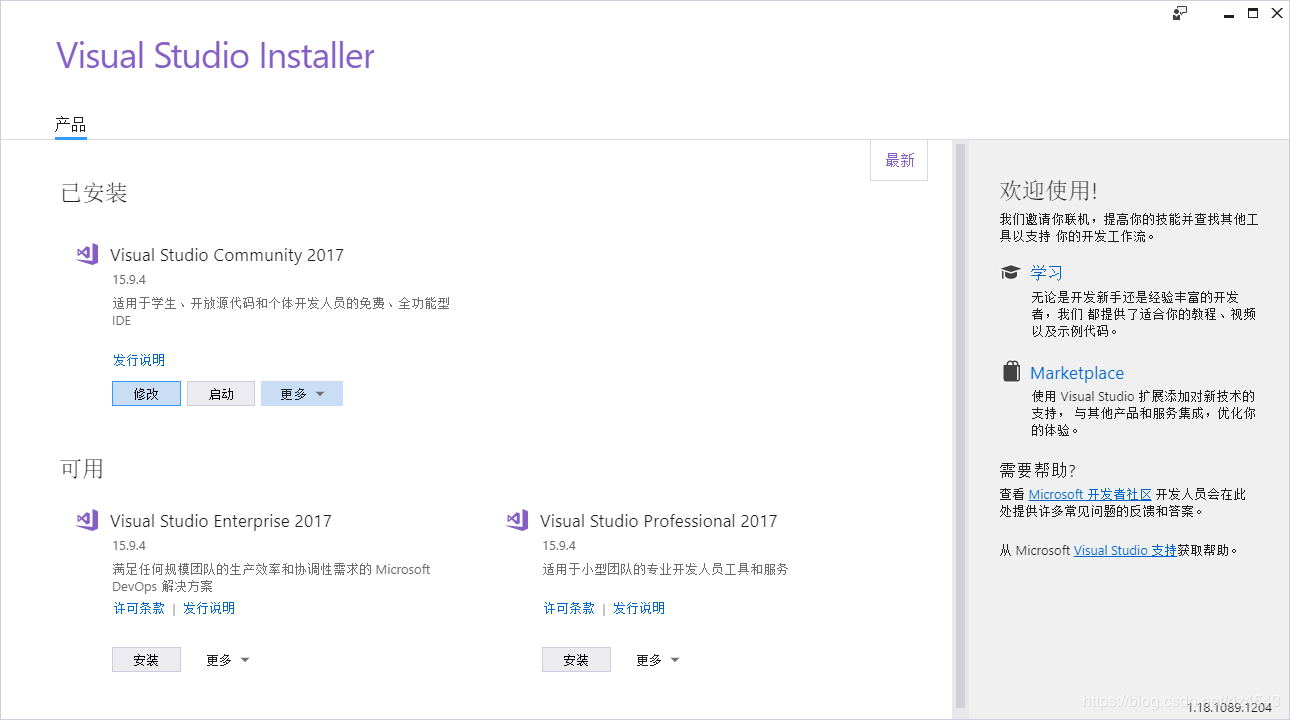Viewport: 1290px width, 720px height.
Task: Install Visual Studio Professional 2017 via 安装 button
Action: 576,659
